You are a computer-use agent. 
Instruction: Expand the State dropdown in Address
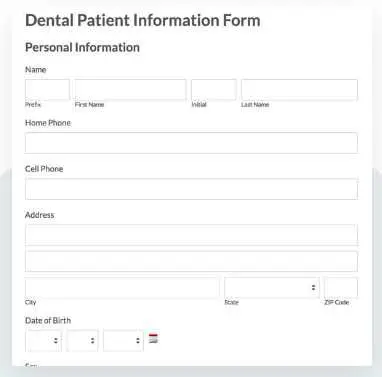272,287
